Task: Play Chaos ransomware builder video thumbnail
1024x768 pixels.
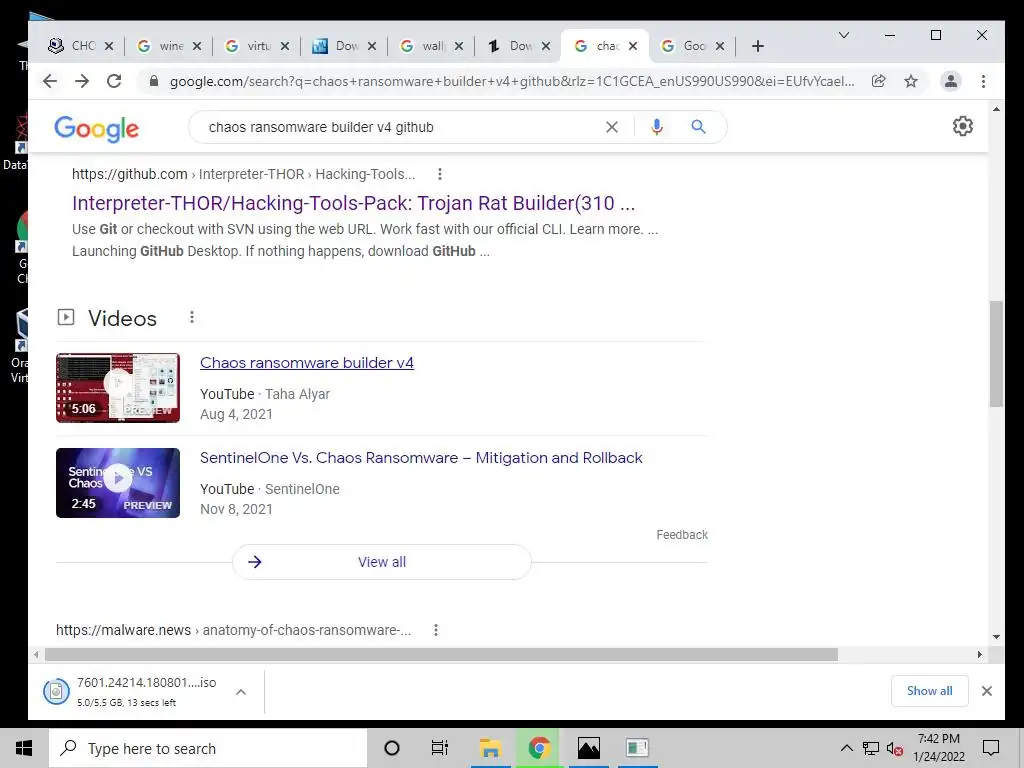Action: pyautogui.click(x=118, y=388)
